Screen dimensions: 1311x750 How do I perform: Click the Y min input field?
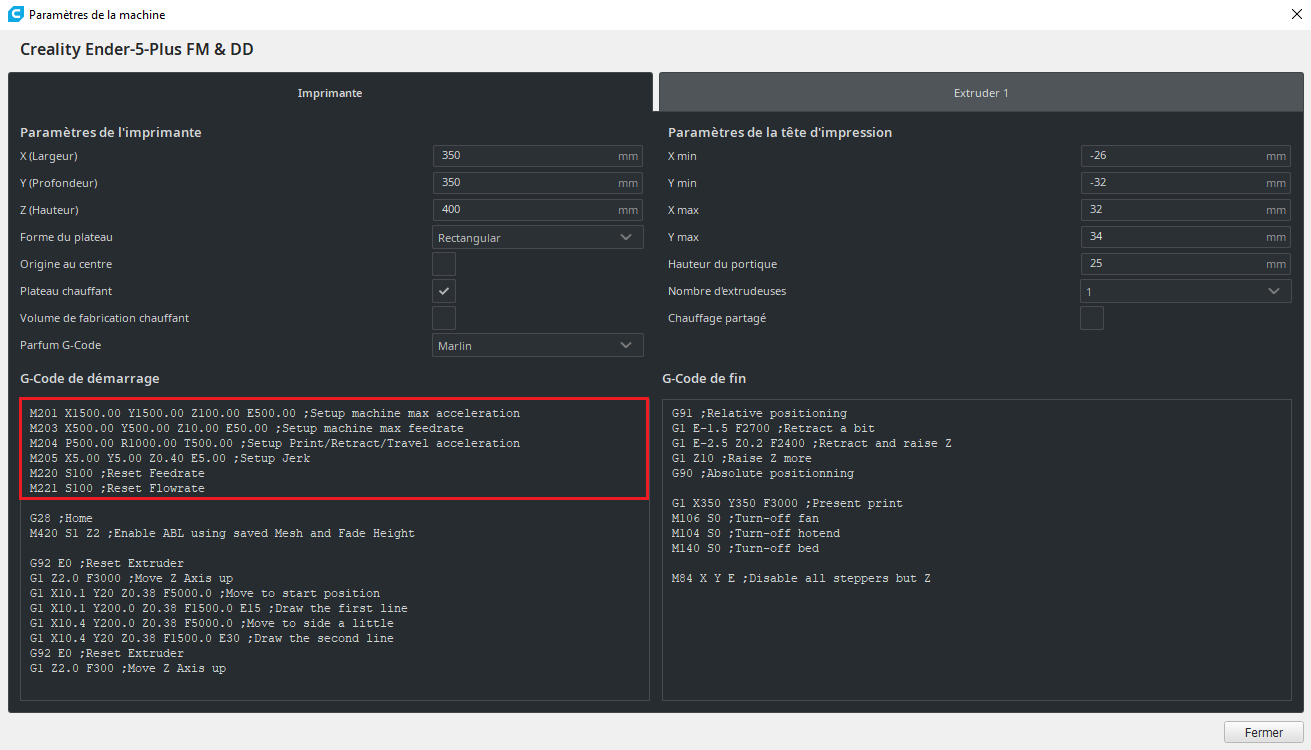pyautogui.click(x=1186, y=183)
